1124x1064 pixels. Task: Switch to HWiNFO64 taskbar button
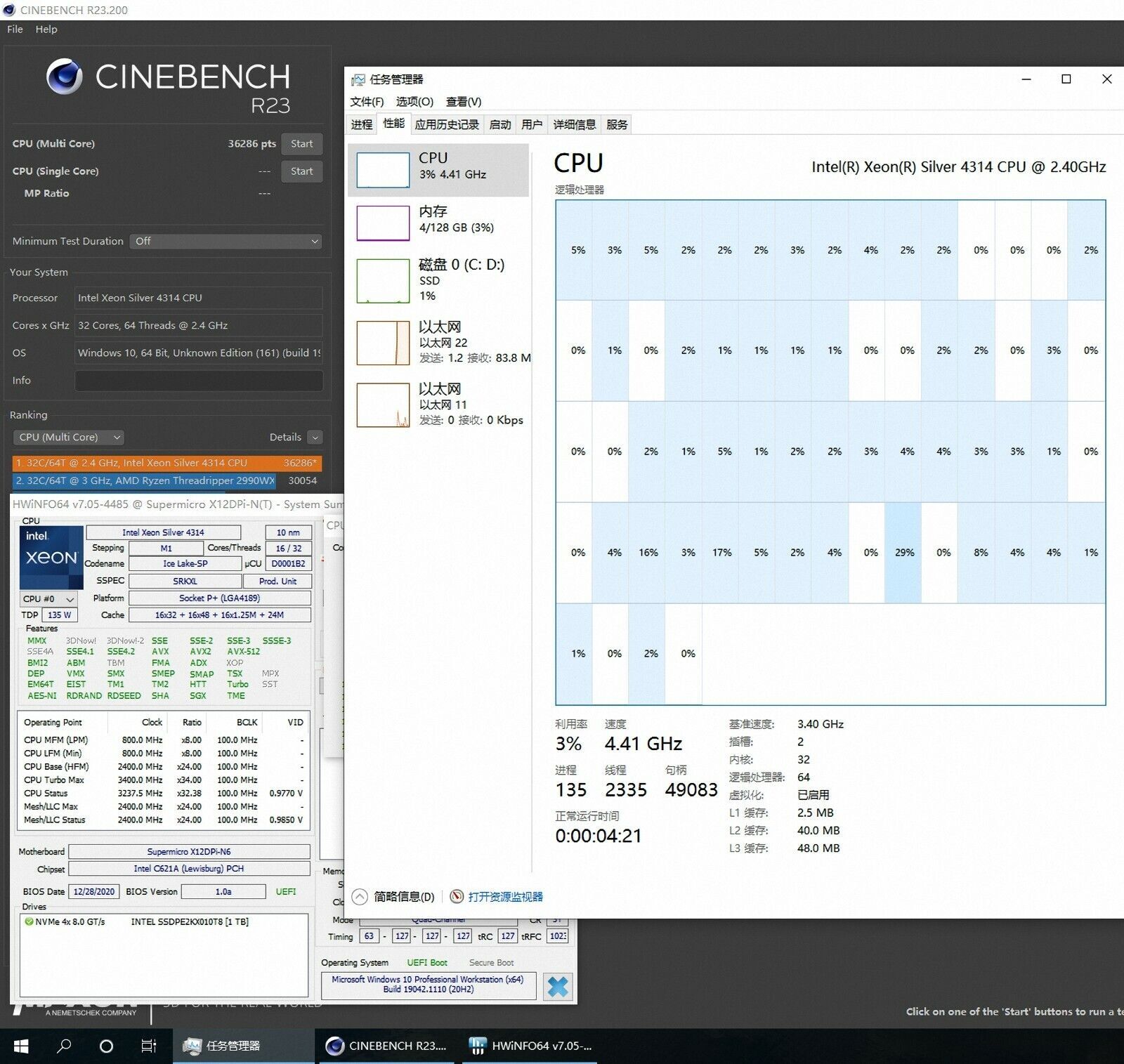(x=530, y=1046)
